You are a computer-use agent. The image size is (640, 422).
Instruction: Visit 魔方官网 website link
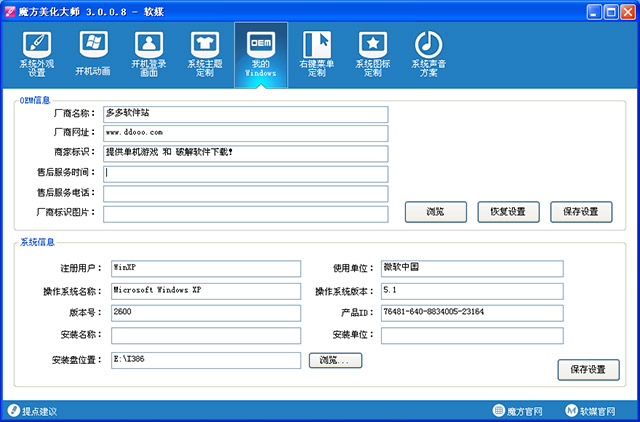[518, 411]
